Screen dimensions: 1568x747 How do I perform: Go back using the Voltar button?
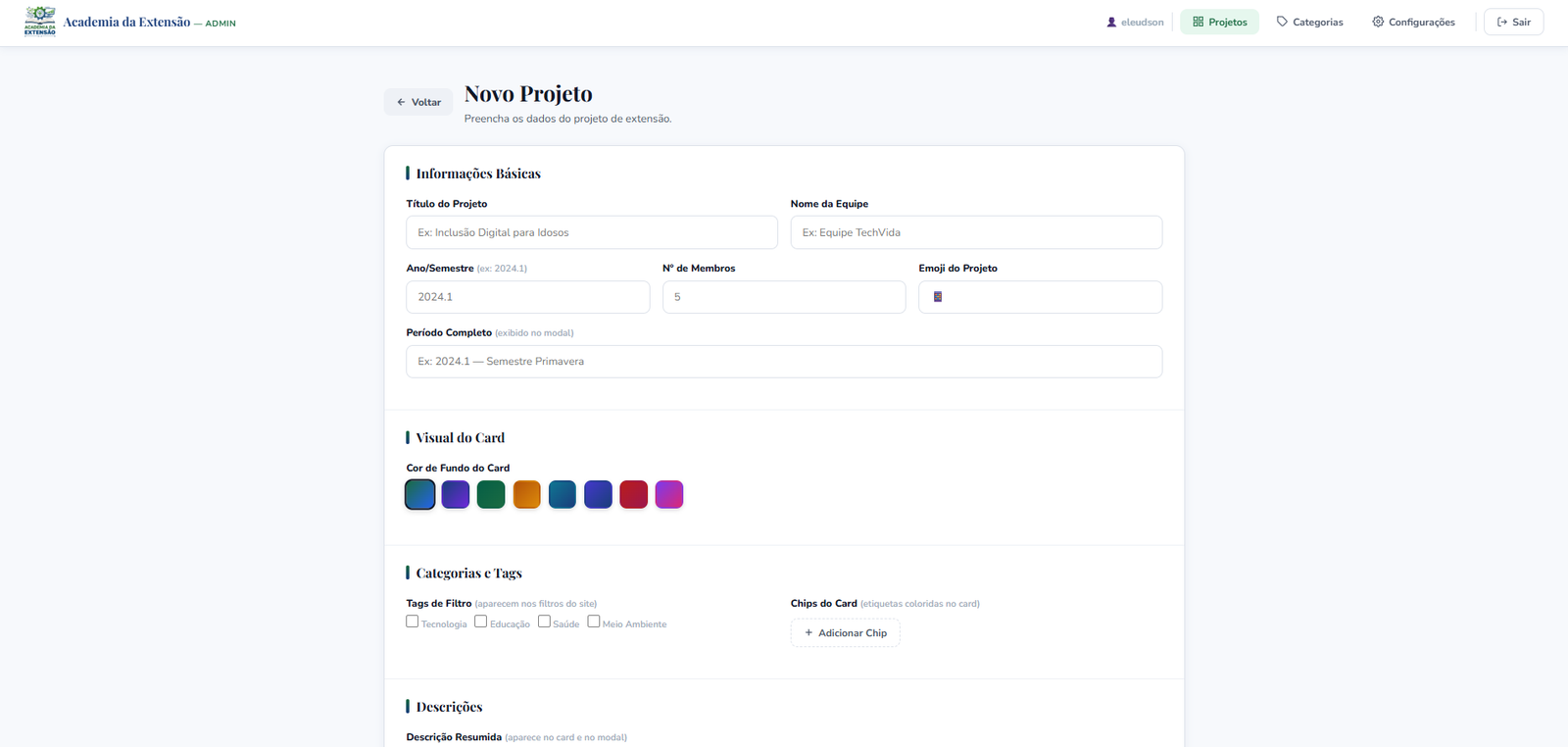(x=418, y=102)
